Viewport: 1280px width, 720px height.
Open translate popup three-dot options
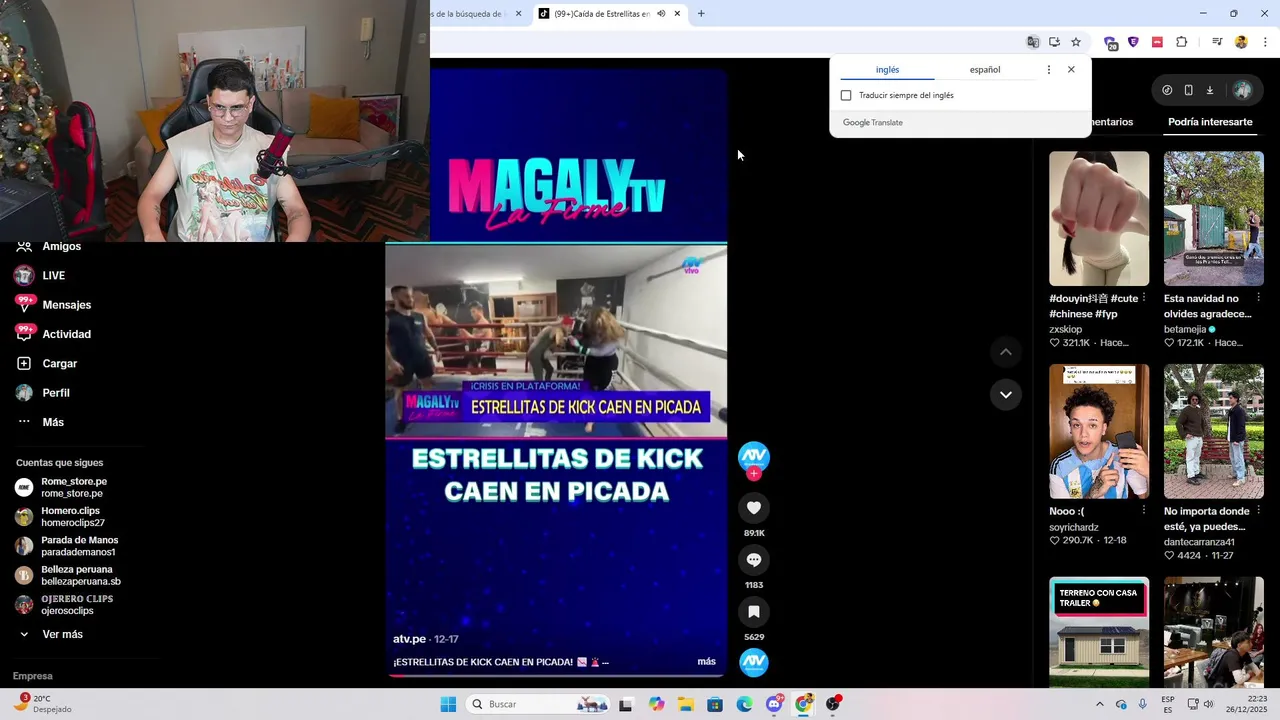click(1048, 70)
